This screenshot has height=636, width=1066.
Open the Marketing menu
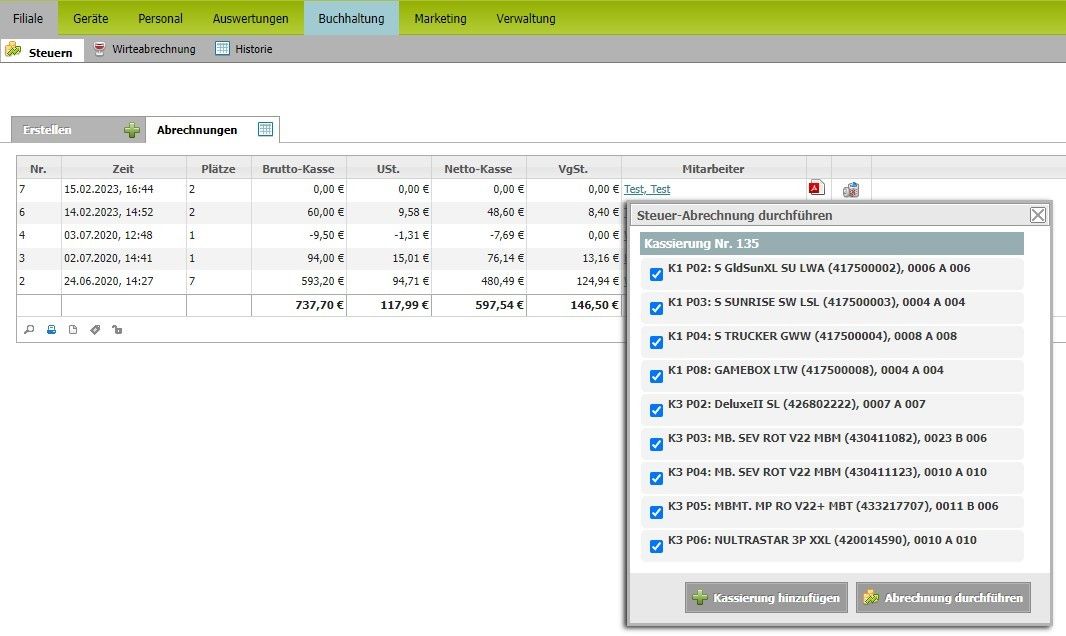pos(441,18)
